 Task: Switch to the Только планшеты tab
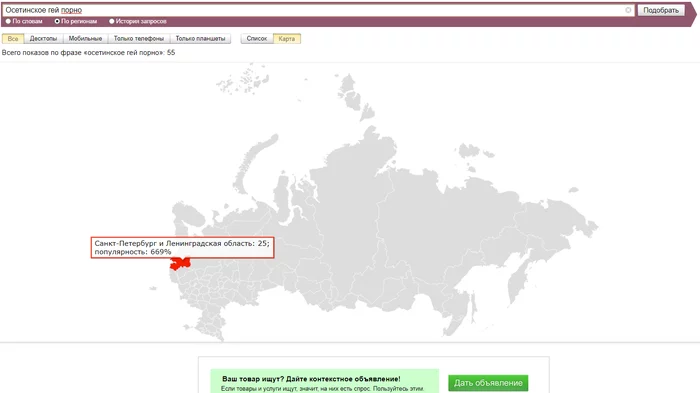tap(200, 38)
